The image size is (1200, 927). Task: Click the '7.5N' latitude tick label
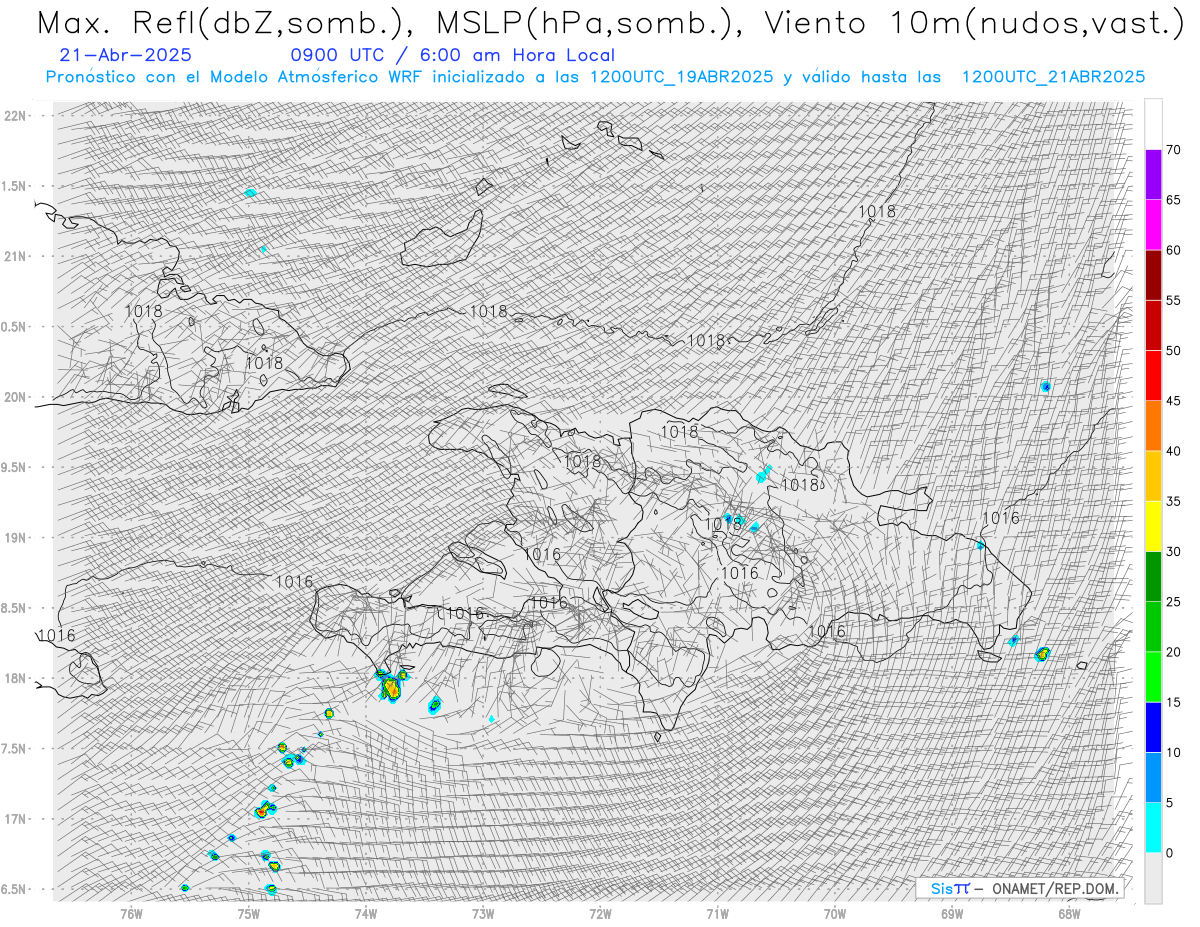click(14, 748)
